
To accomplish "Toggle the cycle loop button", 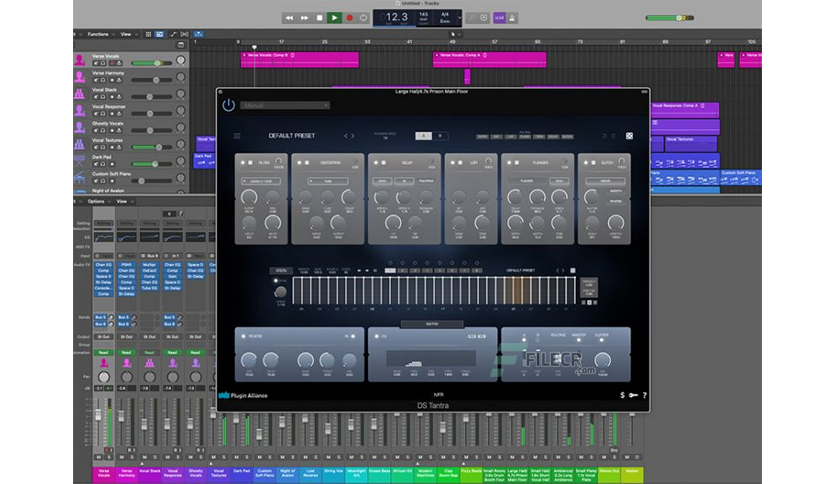I will coord(364,18).
